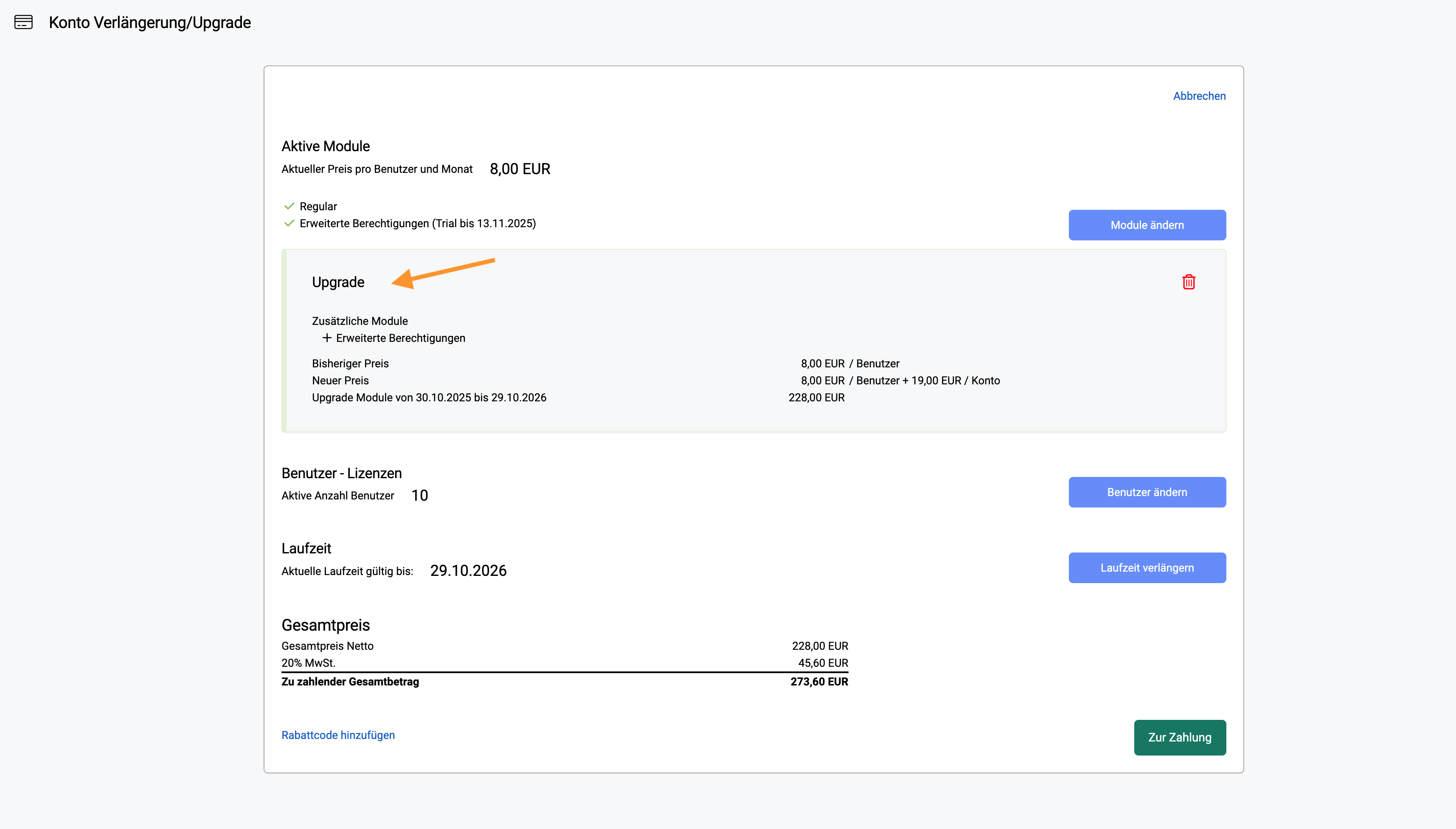Click the 8,00 EUR / Benutzer previous price value
Image resolution: width=1456 pixels, height=829 pixels.
click(850, 363)
